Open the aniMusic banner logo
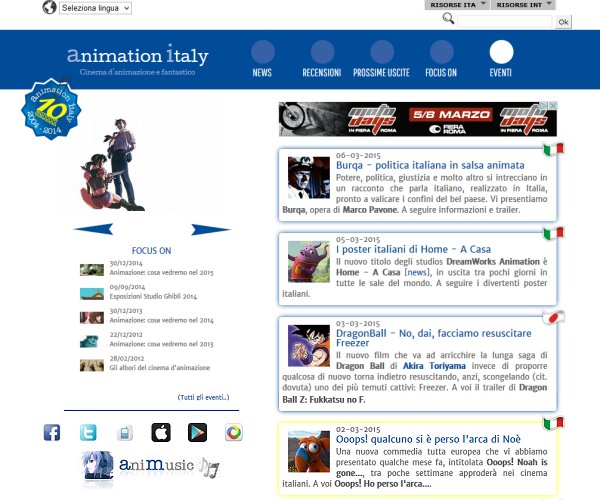 coord(150,466)
